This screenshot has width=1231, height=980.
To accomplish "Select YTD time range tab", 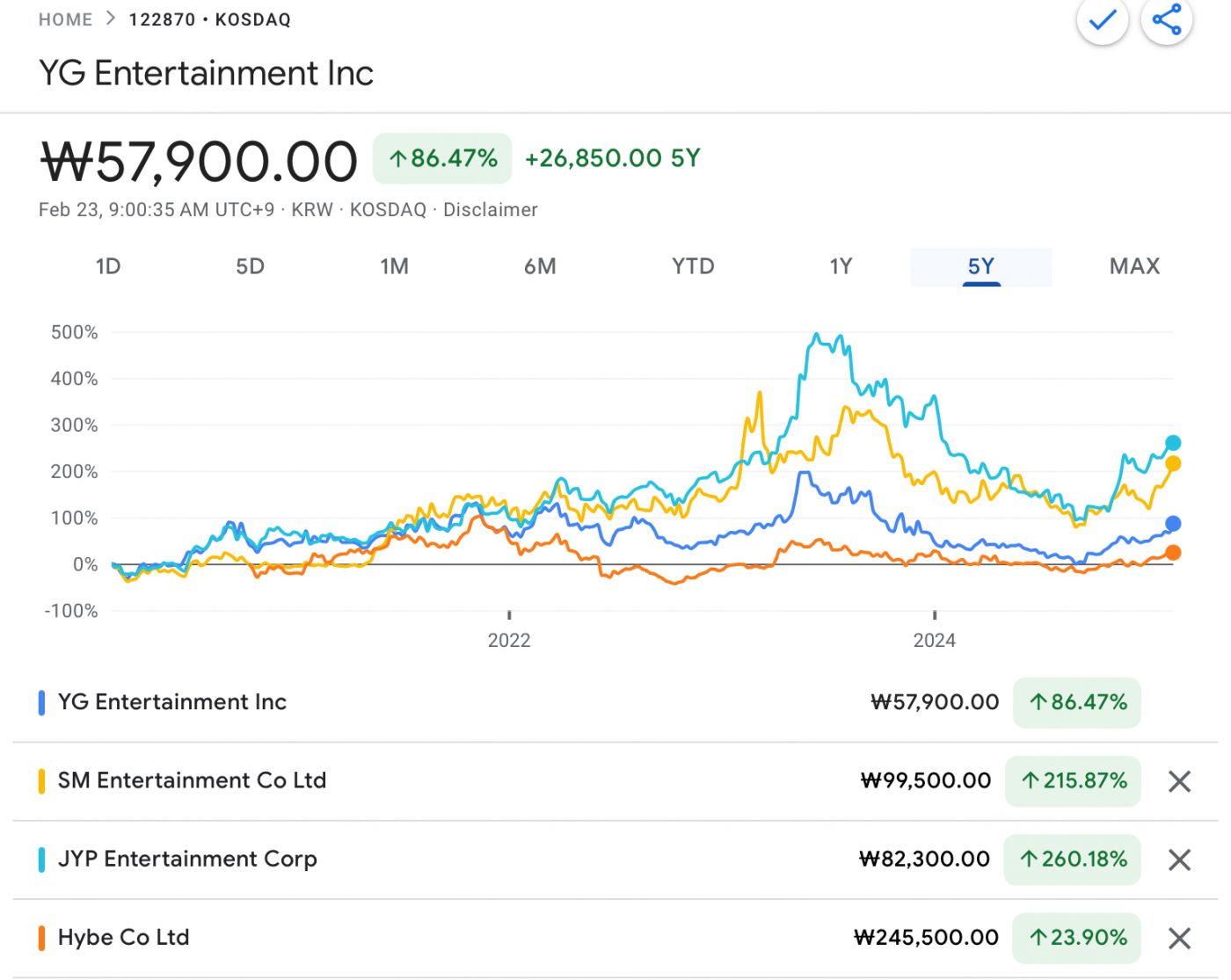I will 693,266.
